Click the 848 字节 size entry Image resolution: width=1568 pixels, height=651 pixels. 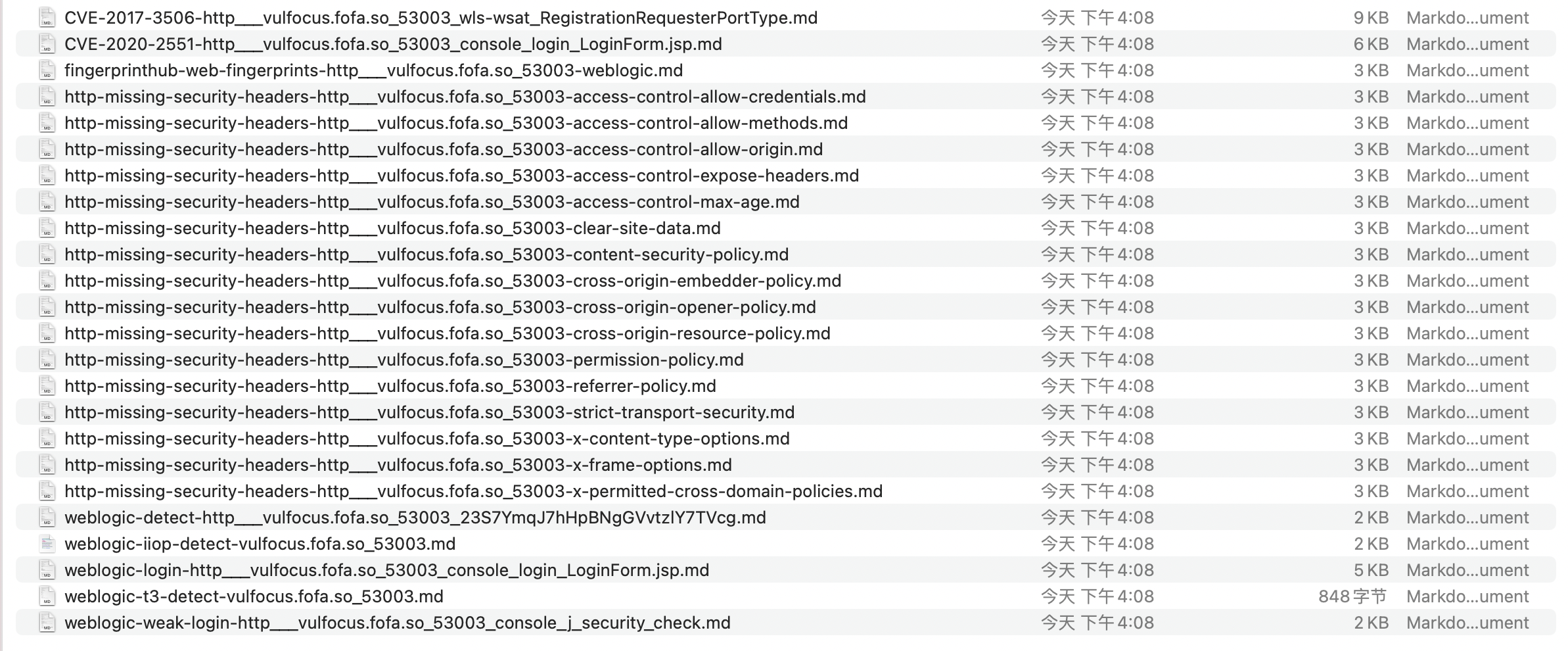click(x=1352, y=596)
